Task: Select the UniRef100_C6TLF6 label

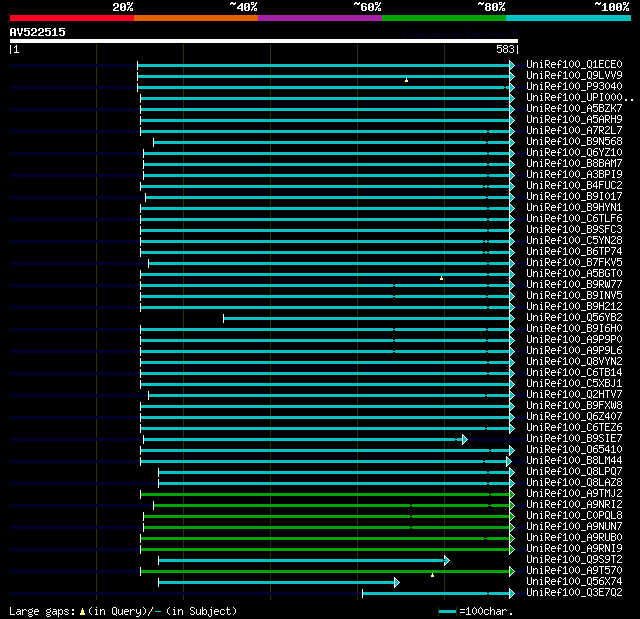Action: pos(574,219)
